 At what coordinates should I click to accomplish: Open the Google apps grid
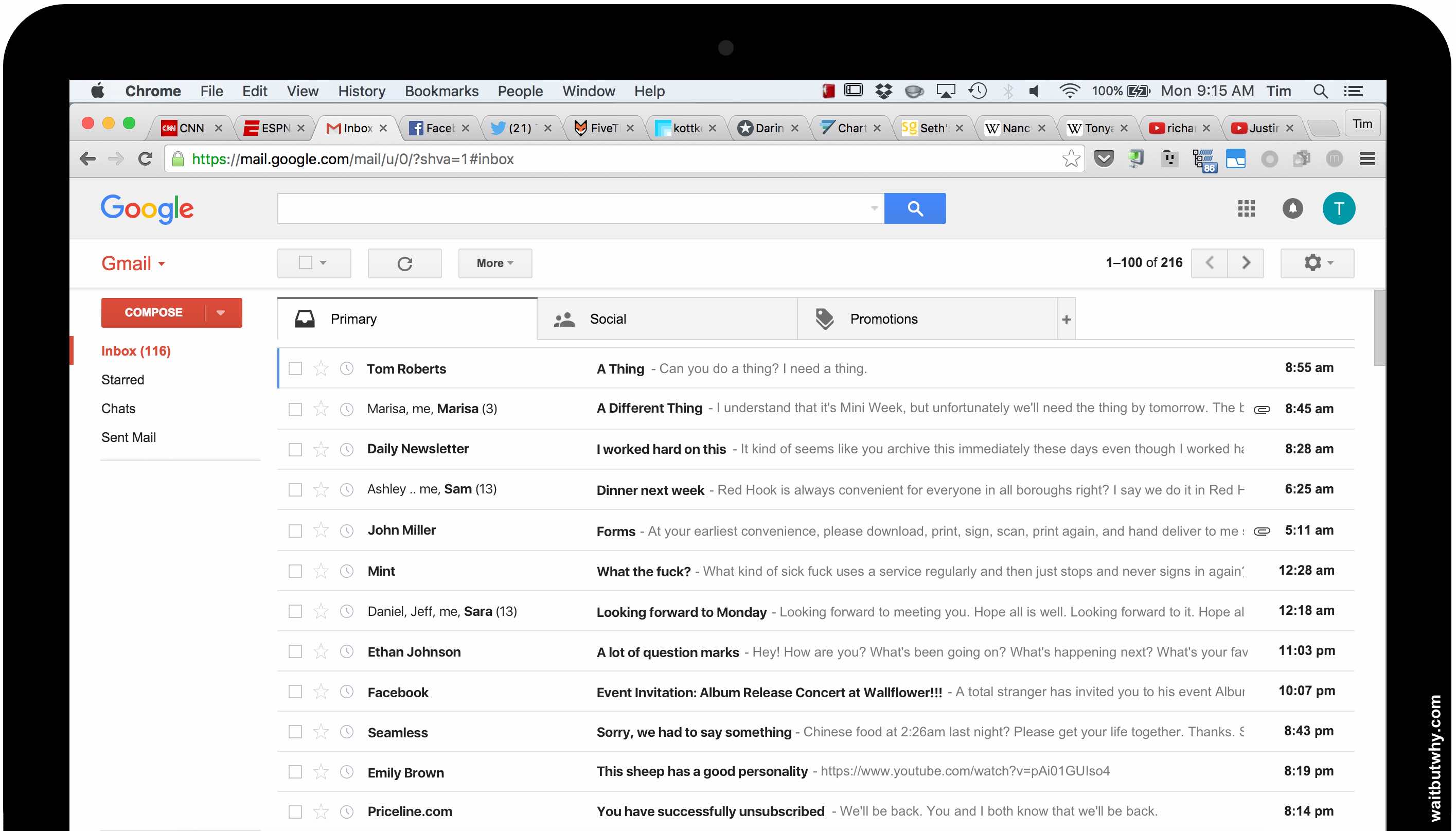pyautogui.click(x=1246, y=208)
